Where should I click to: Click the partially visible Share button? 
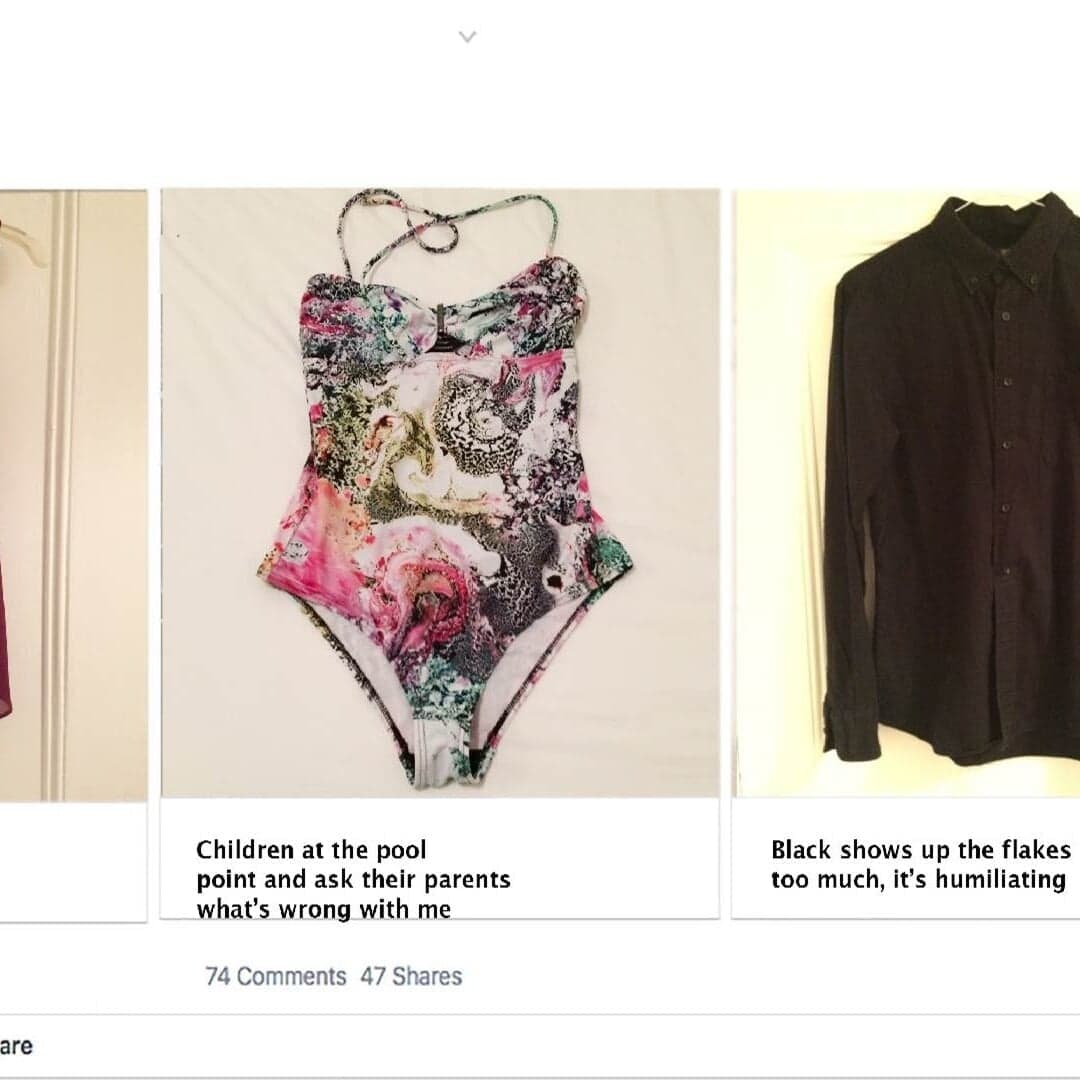tap(17, 1046)
